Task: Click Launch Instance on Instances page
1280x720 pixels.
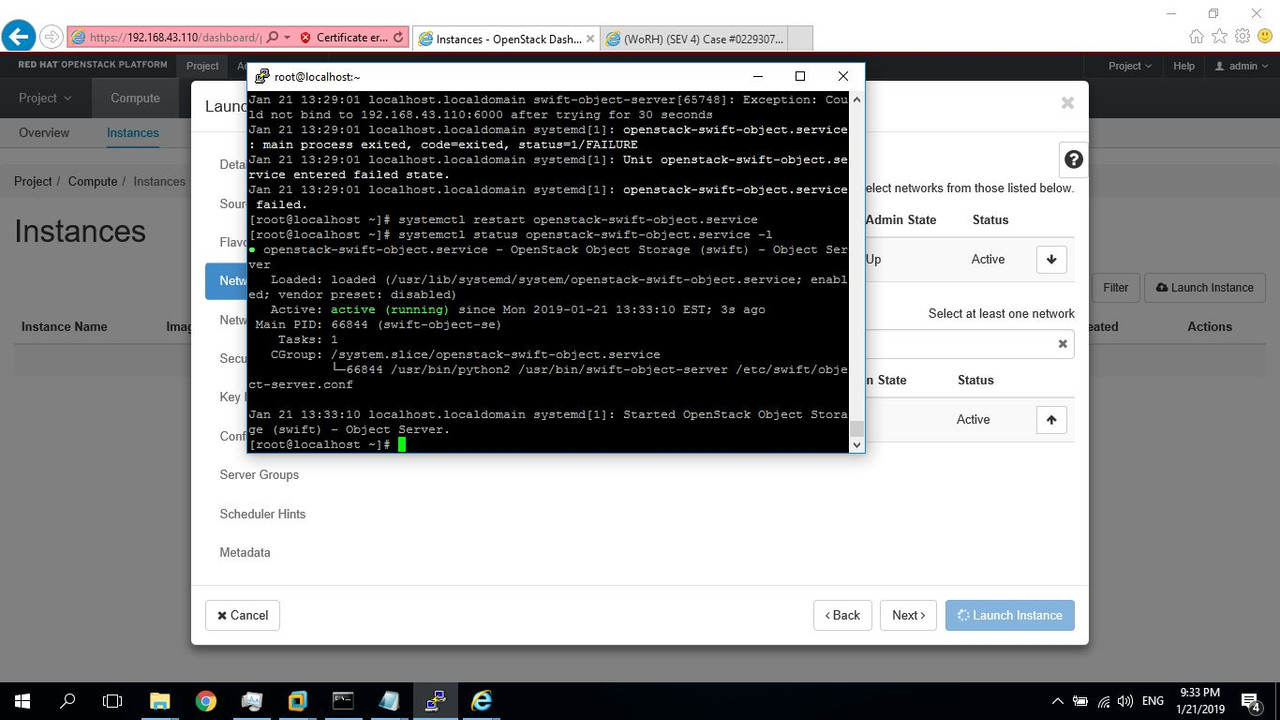Action: 1205,288
